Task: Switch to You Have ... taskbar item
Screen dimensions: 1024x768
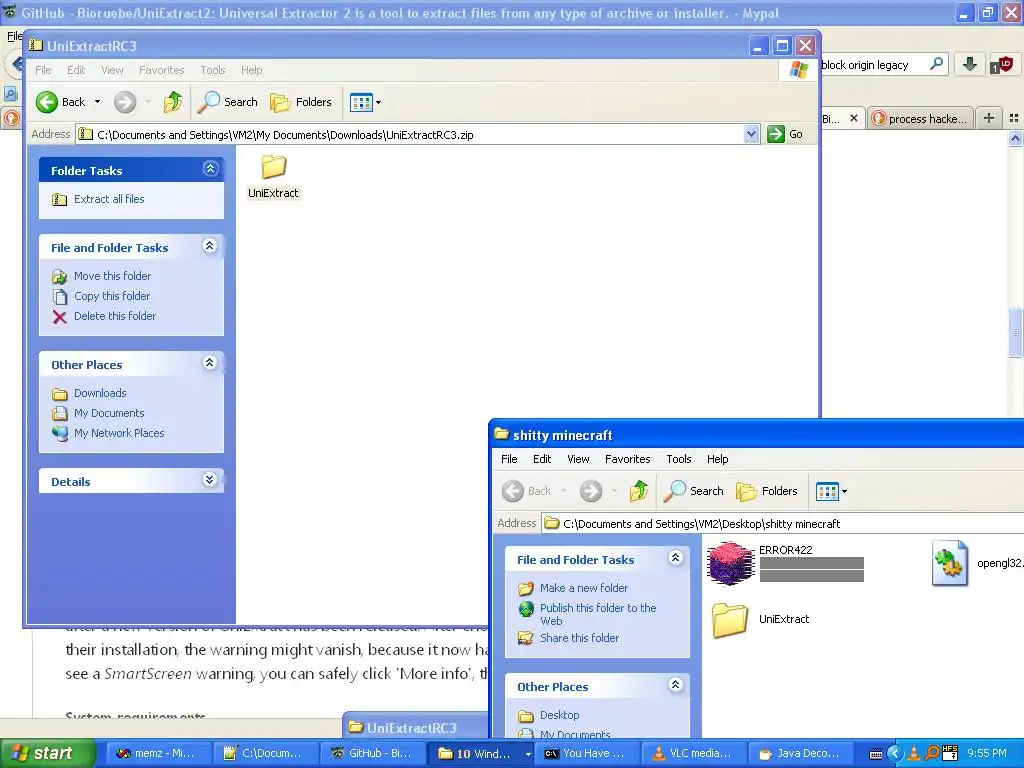Action: 588,754
